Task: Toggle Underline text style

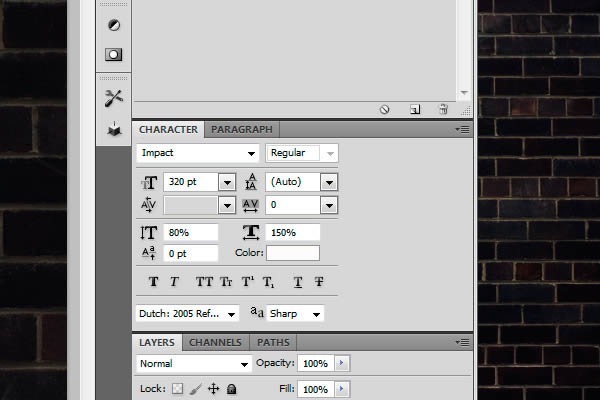Action: click(298, 282)
